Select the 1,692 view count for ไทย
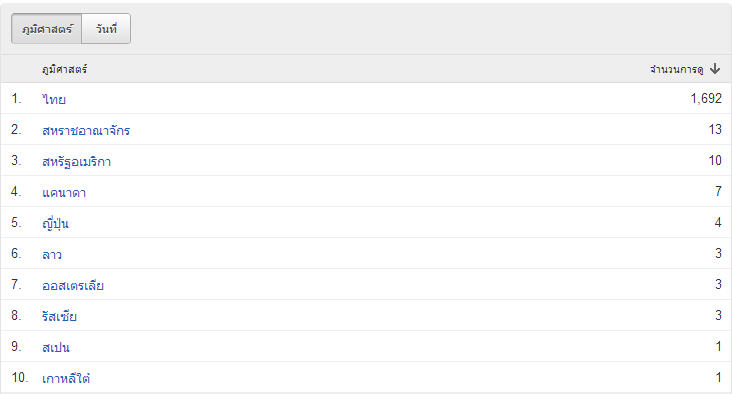The height and width of the screenshot is (394, 732). pos(706,98)
